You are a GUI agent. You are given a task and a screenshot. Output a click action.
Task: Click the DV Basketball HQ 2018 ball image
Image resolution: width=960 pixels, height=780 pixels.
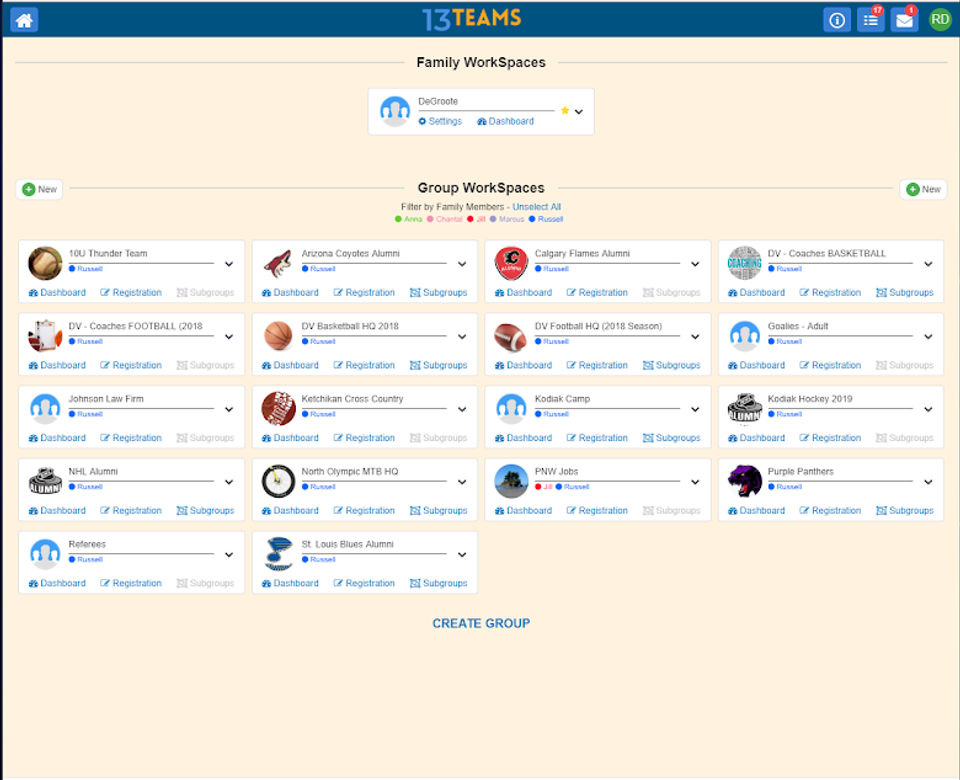click(278, 336)
